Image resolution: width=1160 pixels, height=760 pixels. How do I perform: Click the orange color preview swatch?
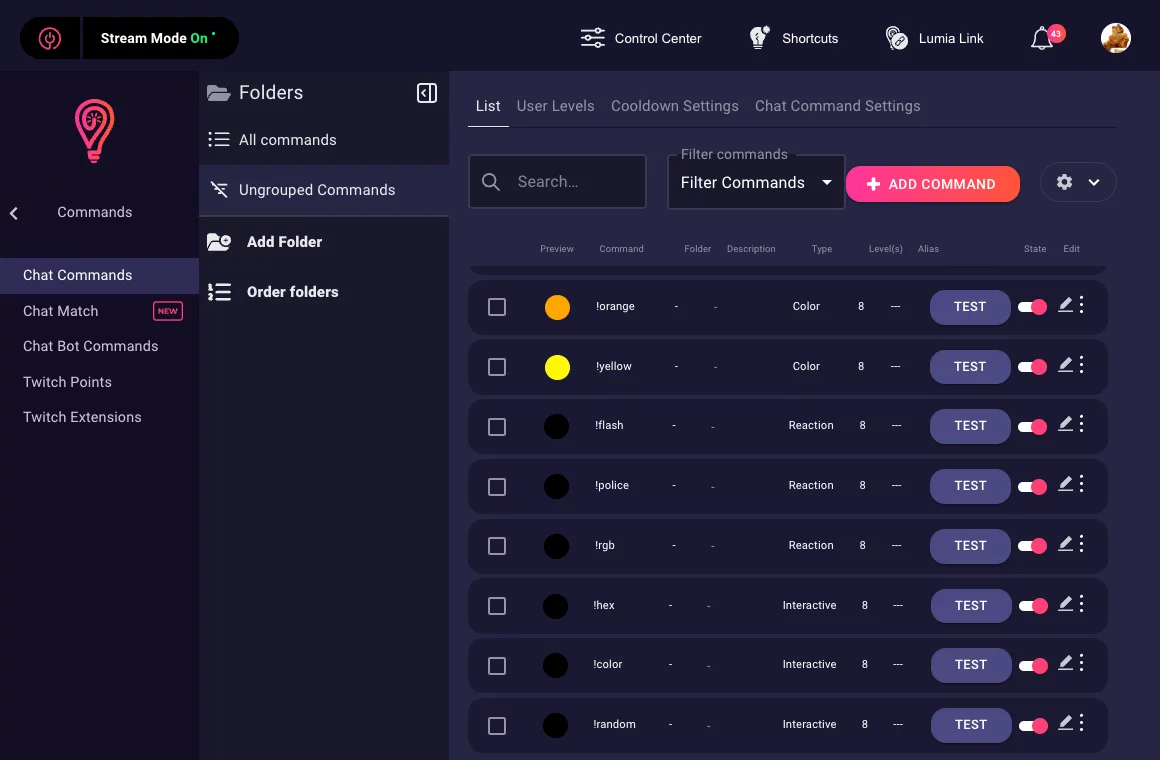pyautogui.click(x=557, y=307)
